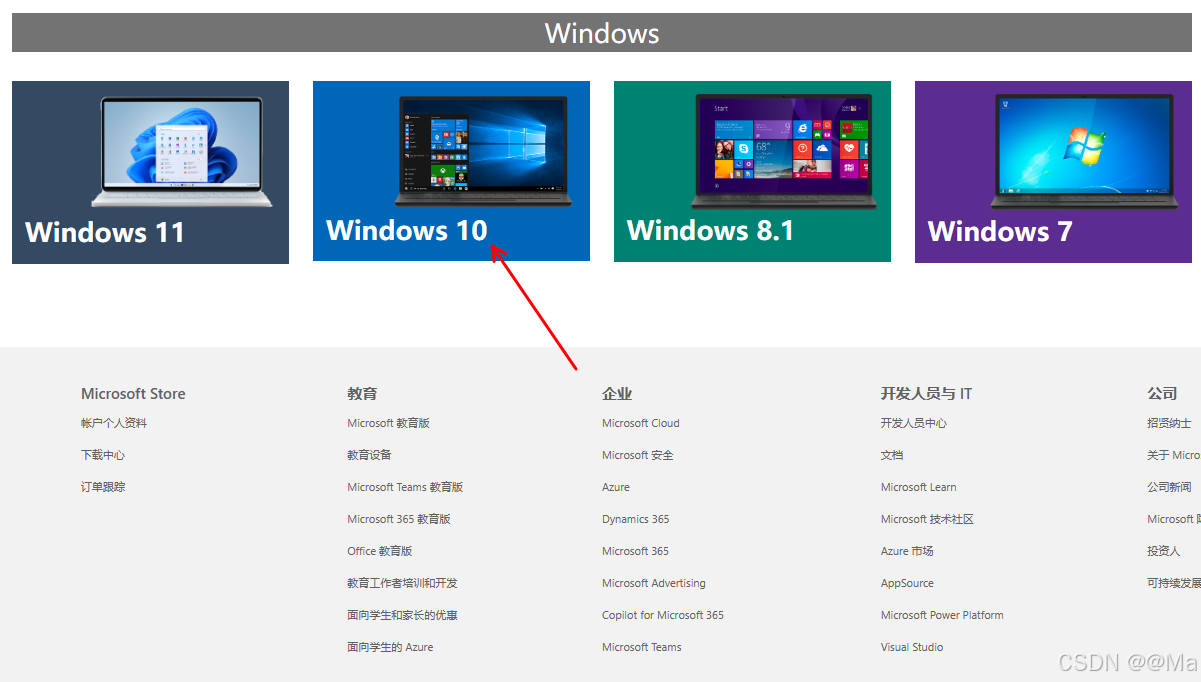
Task: Open the Windows 7 download tile
Action: [1053, 172]
